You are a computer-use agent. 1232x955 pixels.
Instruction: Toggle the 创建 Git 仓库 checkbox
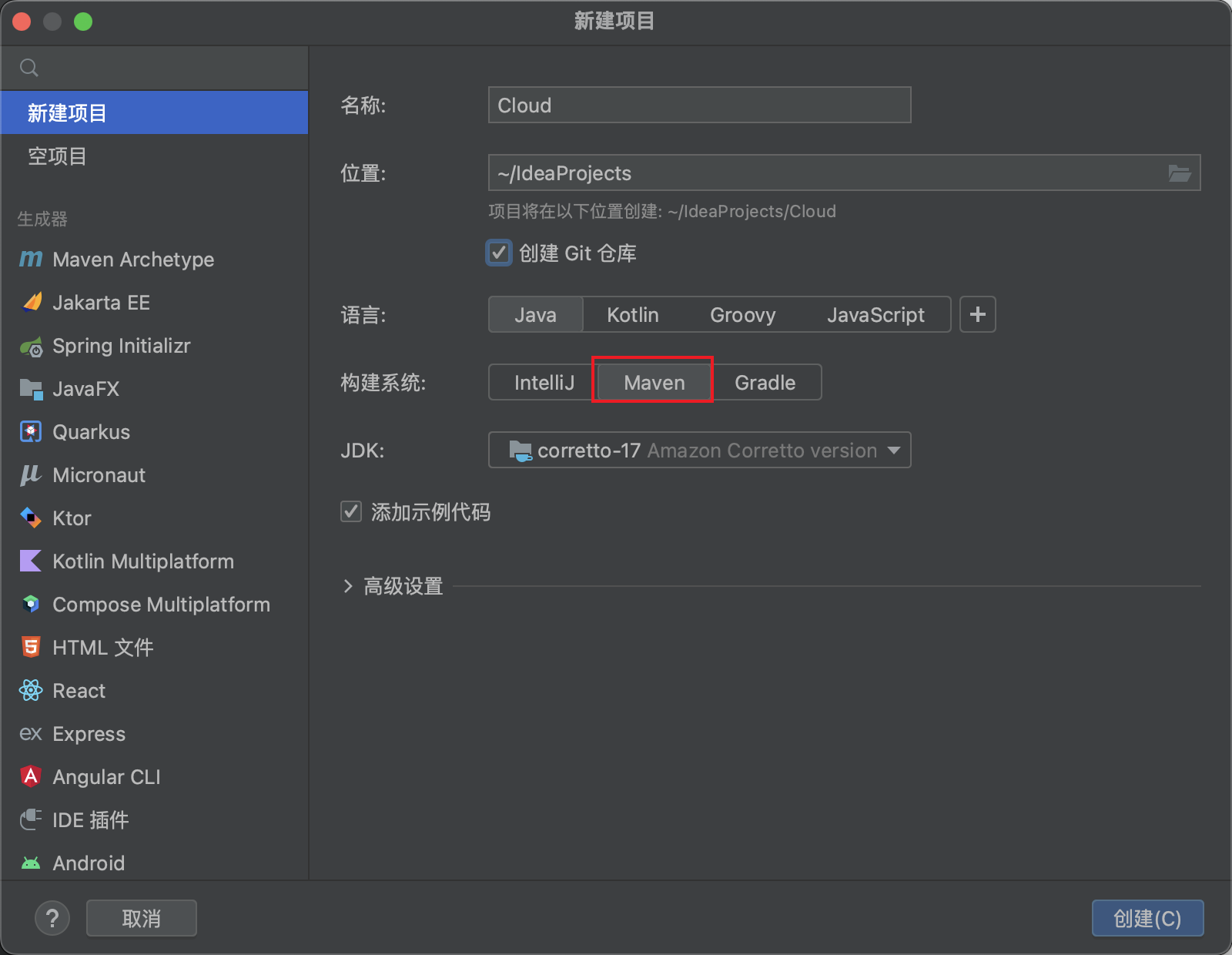coord(499,253)
